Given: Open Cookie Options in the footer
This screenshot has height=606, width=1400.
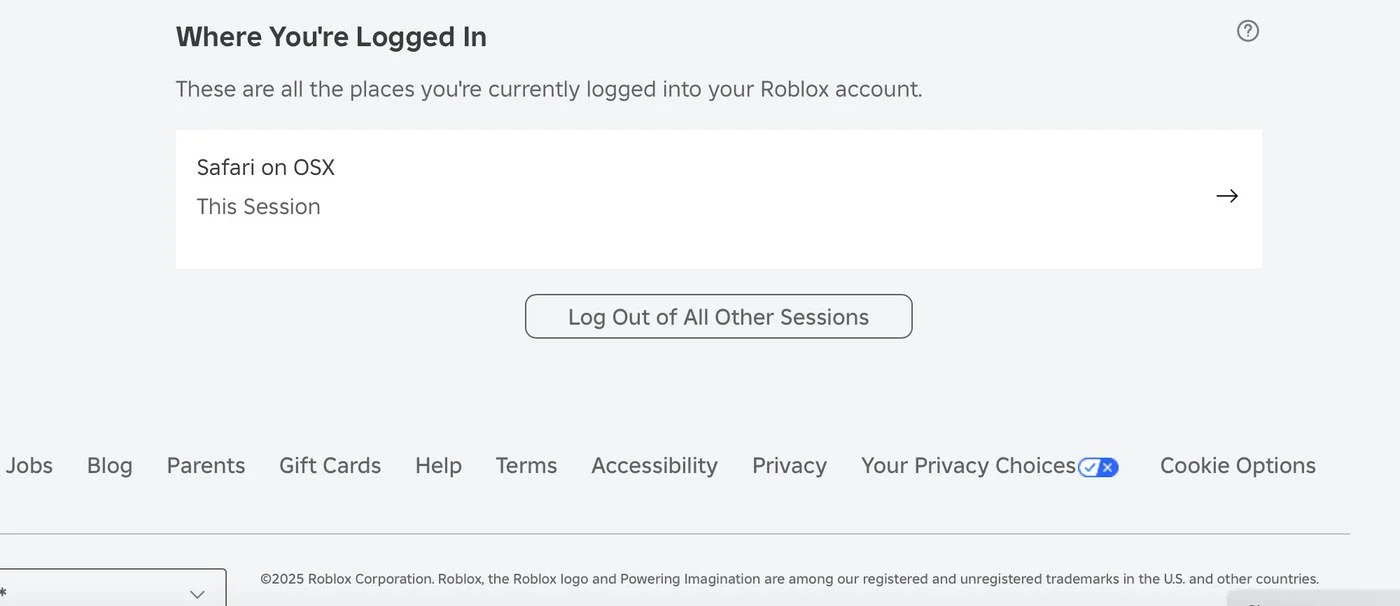Looking at the screenshot, I should click(x=1237, y=466).
